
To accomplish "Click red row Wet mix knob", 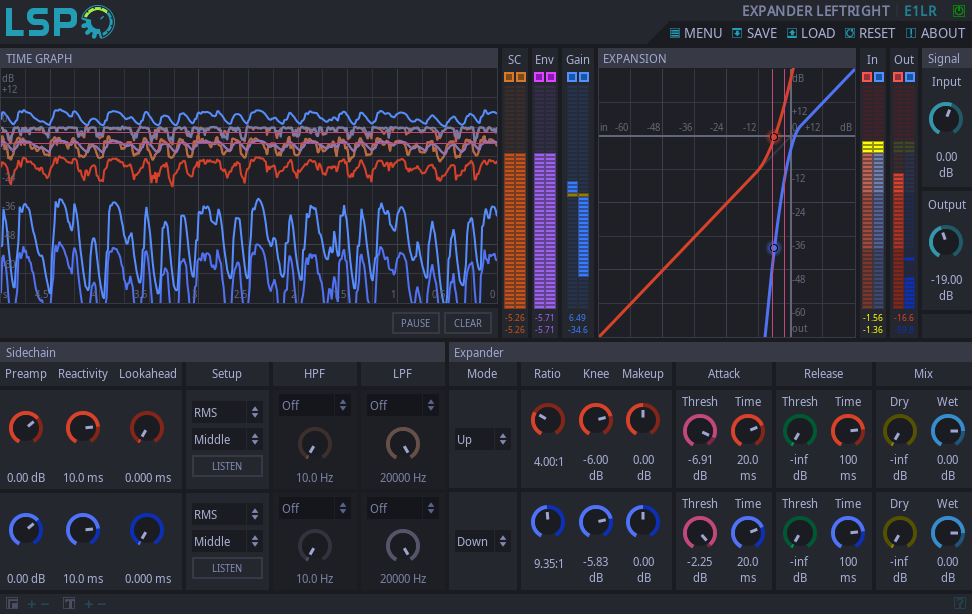I will [x=948, y=431].
